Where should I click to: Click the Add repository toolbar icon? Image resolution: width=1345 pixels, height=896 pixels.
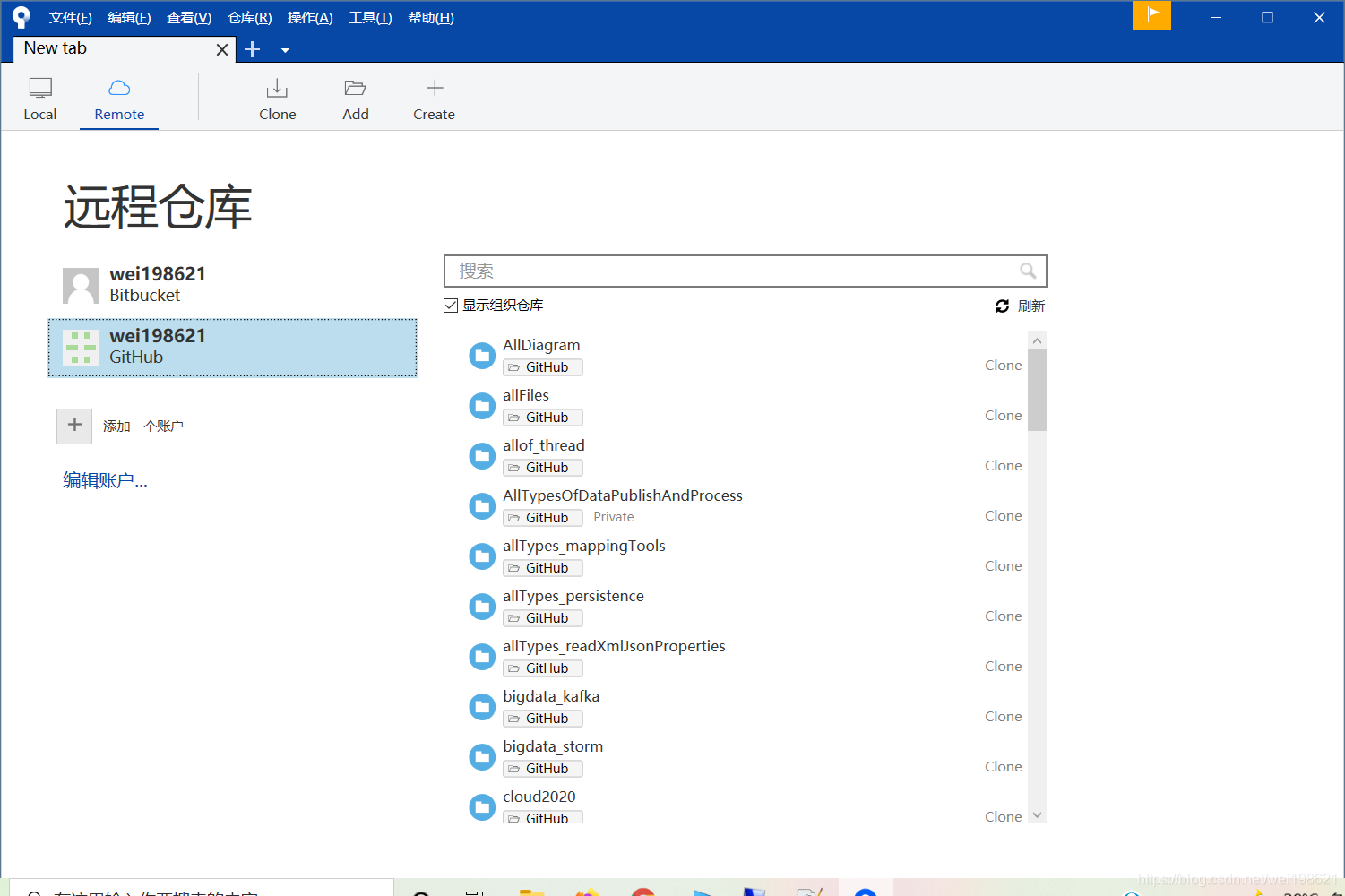click(x=356, y=88)
